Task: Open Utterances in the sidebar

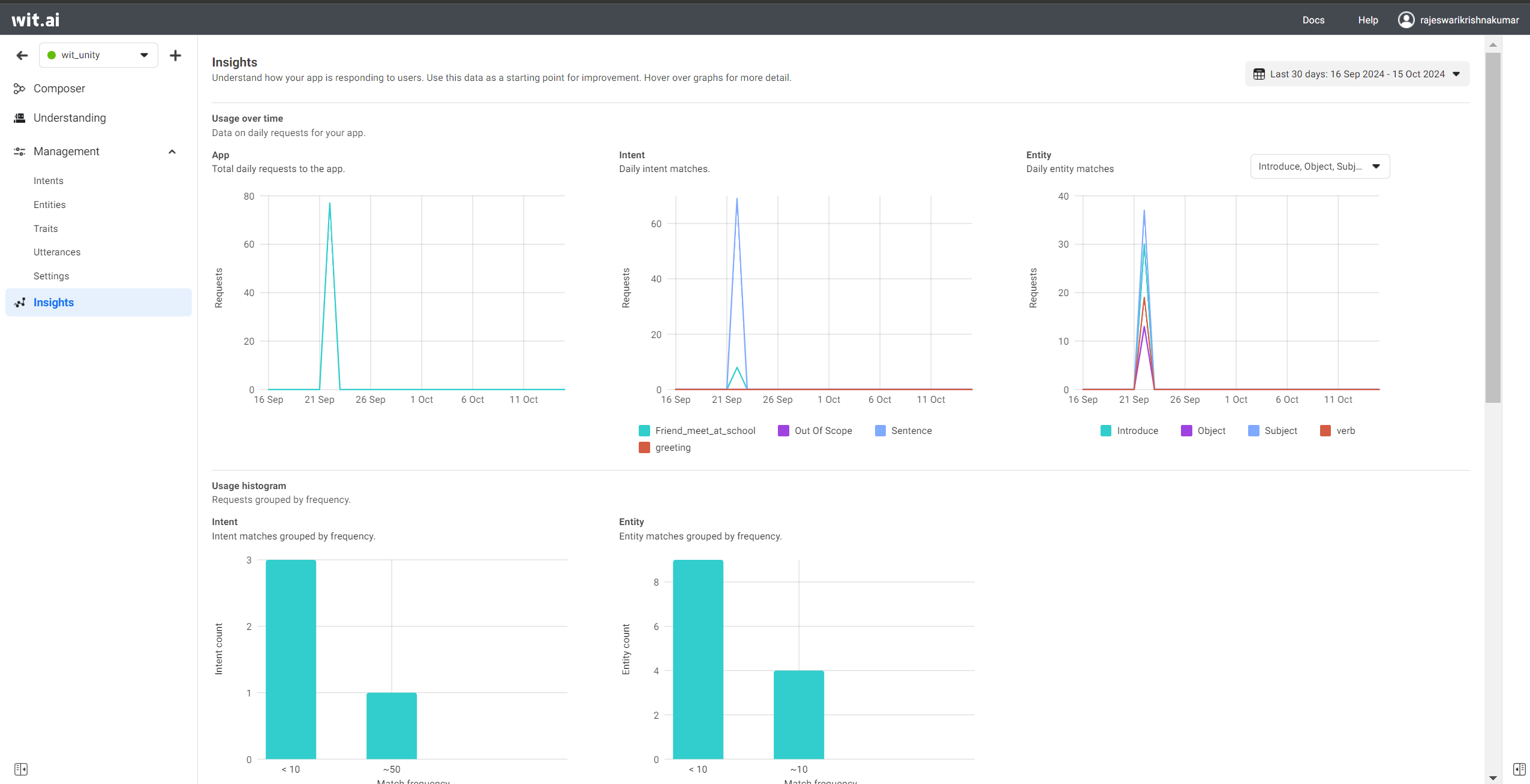Action: point(57,252)
